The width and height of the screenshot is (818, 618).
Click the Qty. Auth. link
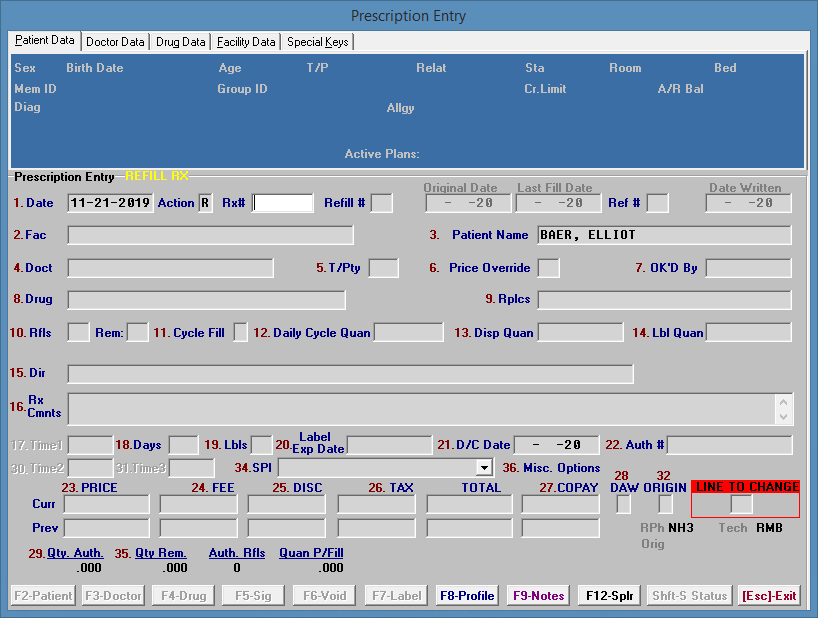click(76, 552)
